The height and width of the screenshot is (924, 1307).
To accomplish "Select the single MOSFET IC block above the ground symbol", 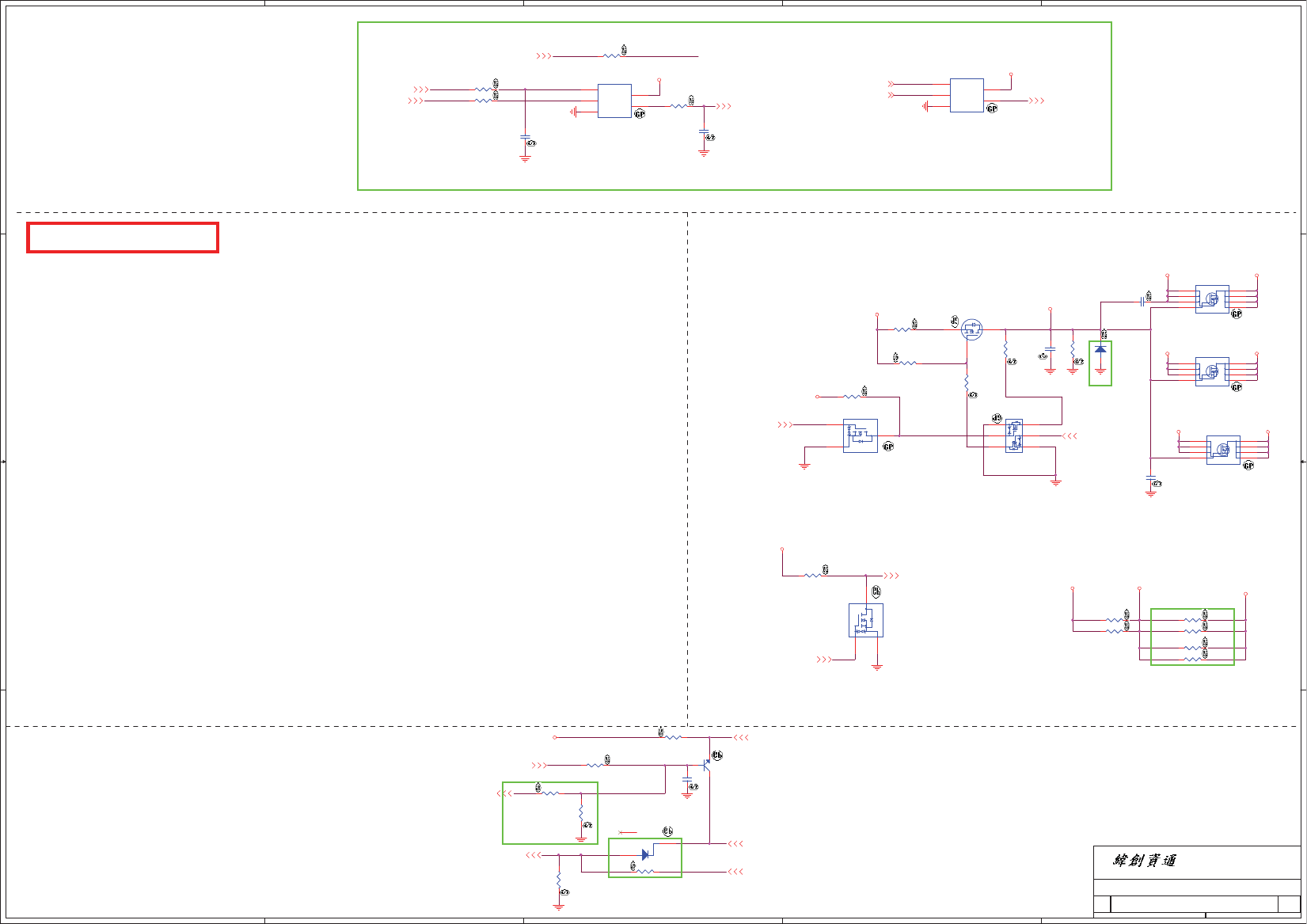I will (x=866, y=620).
